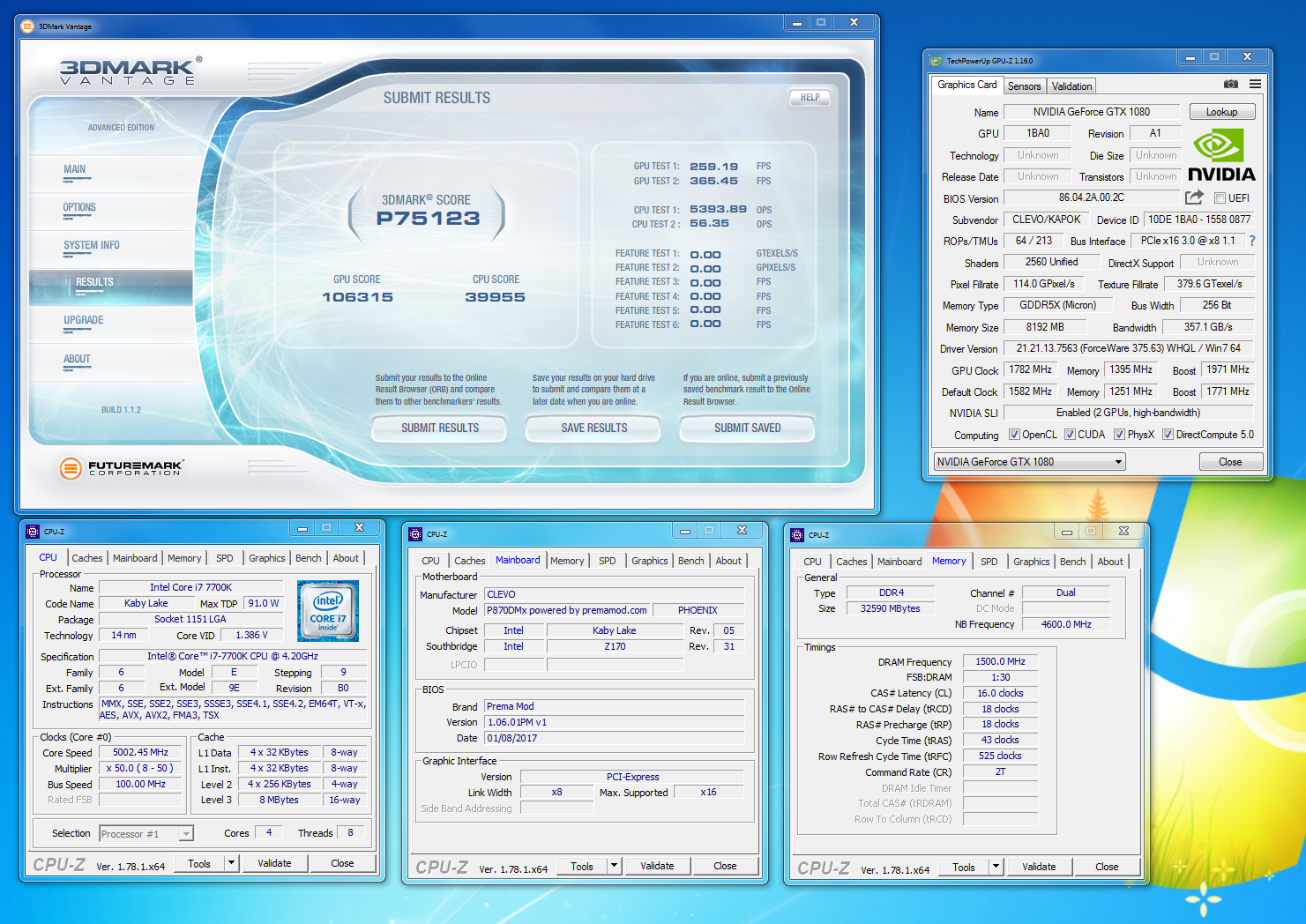Viewport: 1306px width, 924px height.
Task: Click the NVIDIA SLI status Enabled field
Action: coord(1128,413)
